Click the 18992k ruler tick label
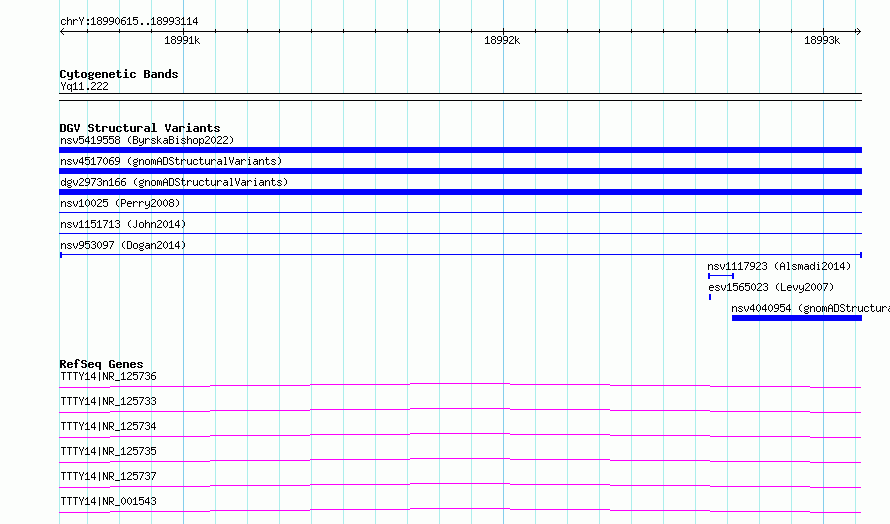Screen dimensions: 890x524 (x=502, y=40)
